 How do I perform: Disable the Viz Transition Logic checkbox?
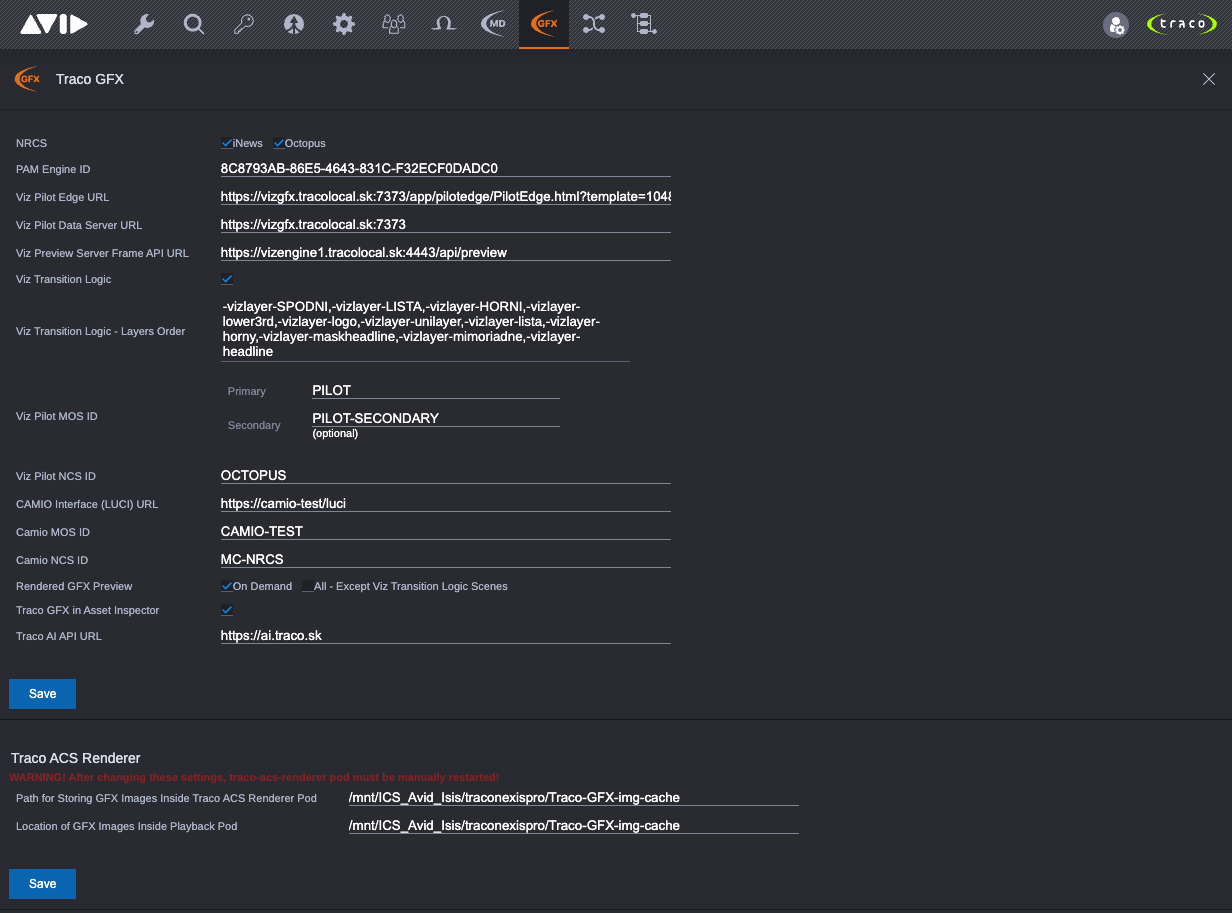pyautogui.click(x=227, y=279)
